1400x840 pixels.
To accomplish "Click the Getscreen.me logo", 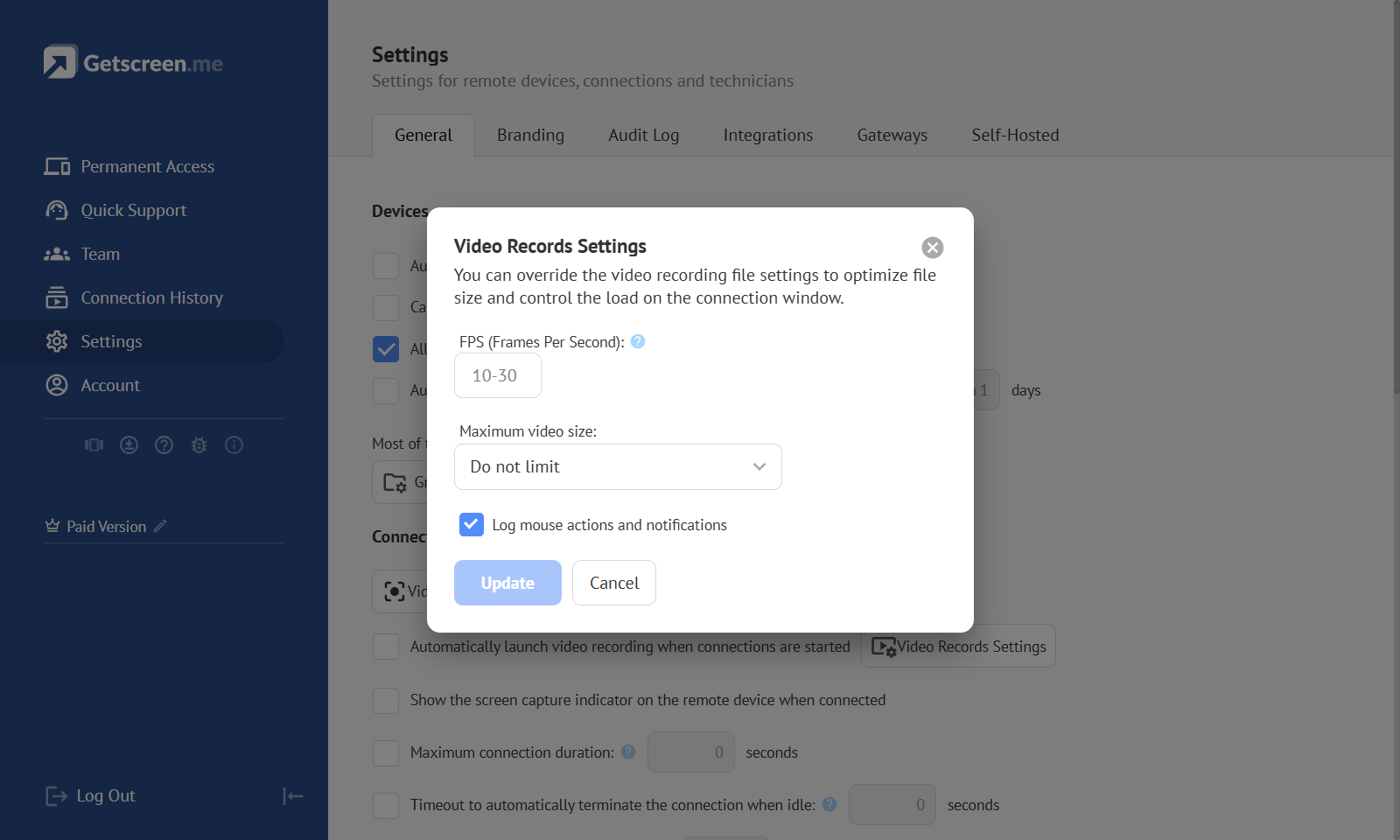I will (134, 62).
